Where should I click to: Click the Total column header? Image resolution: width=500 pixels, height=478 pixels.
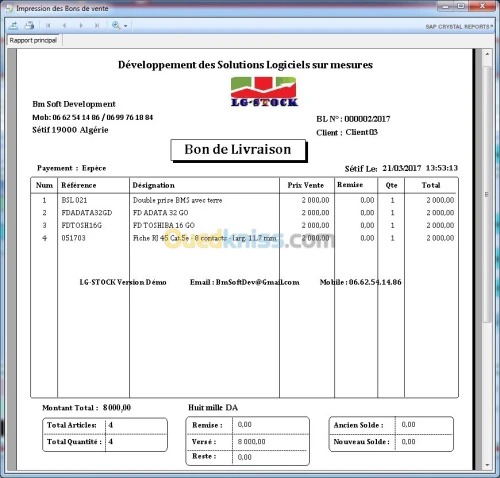[x=431, y=185]
